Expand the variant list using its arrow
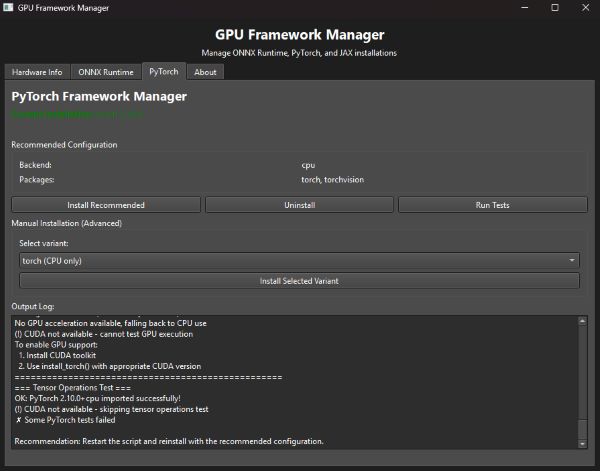The image size is (600, 471). (572, 261)
